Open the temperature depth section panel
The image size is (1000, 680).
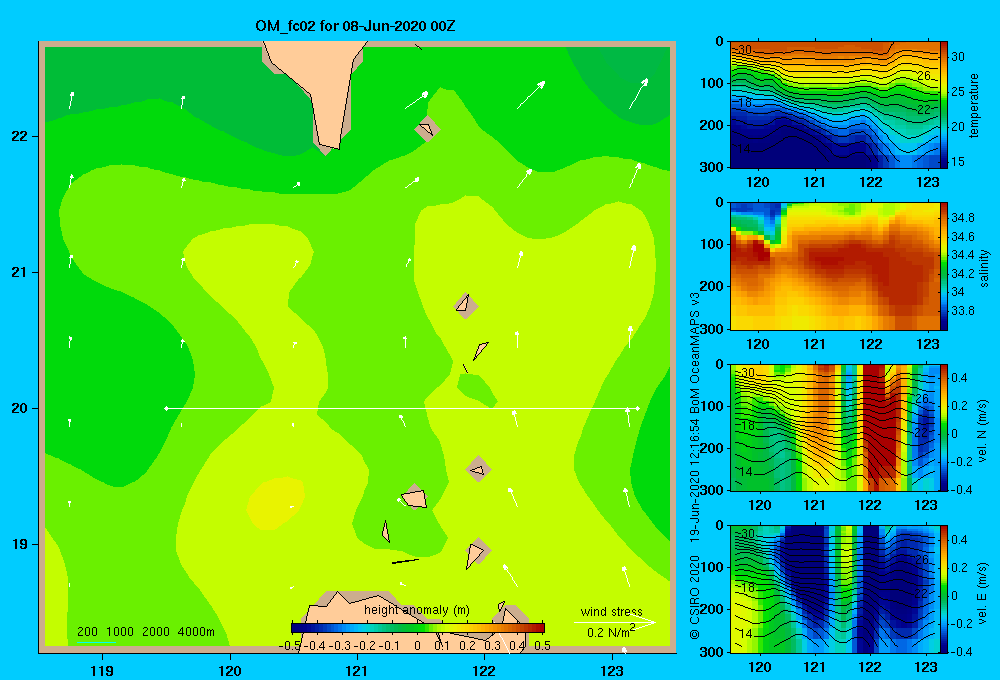(835, 105)
